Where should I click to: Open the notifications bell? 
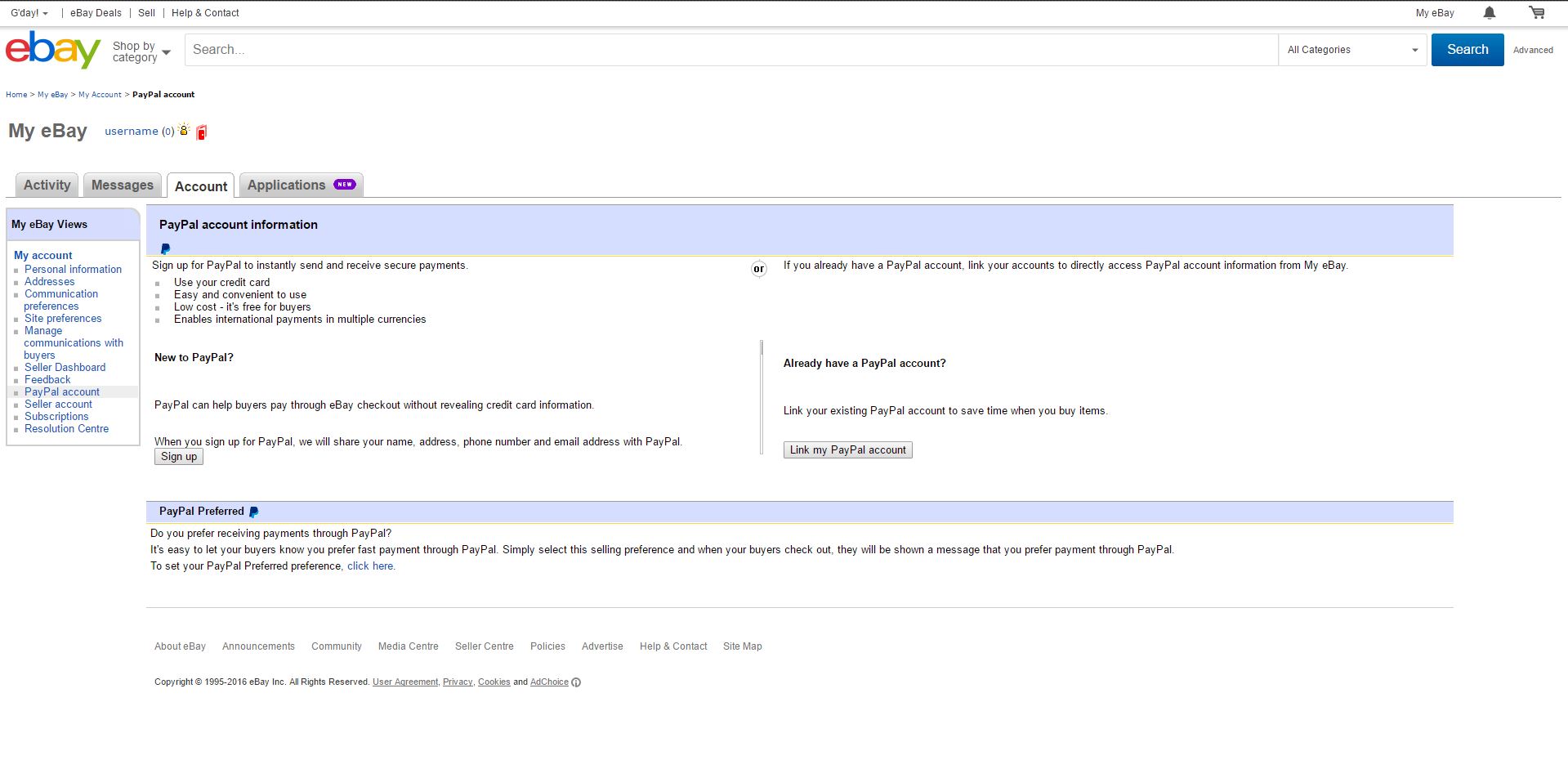pyautogui.click(x=1490, y=13)
